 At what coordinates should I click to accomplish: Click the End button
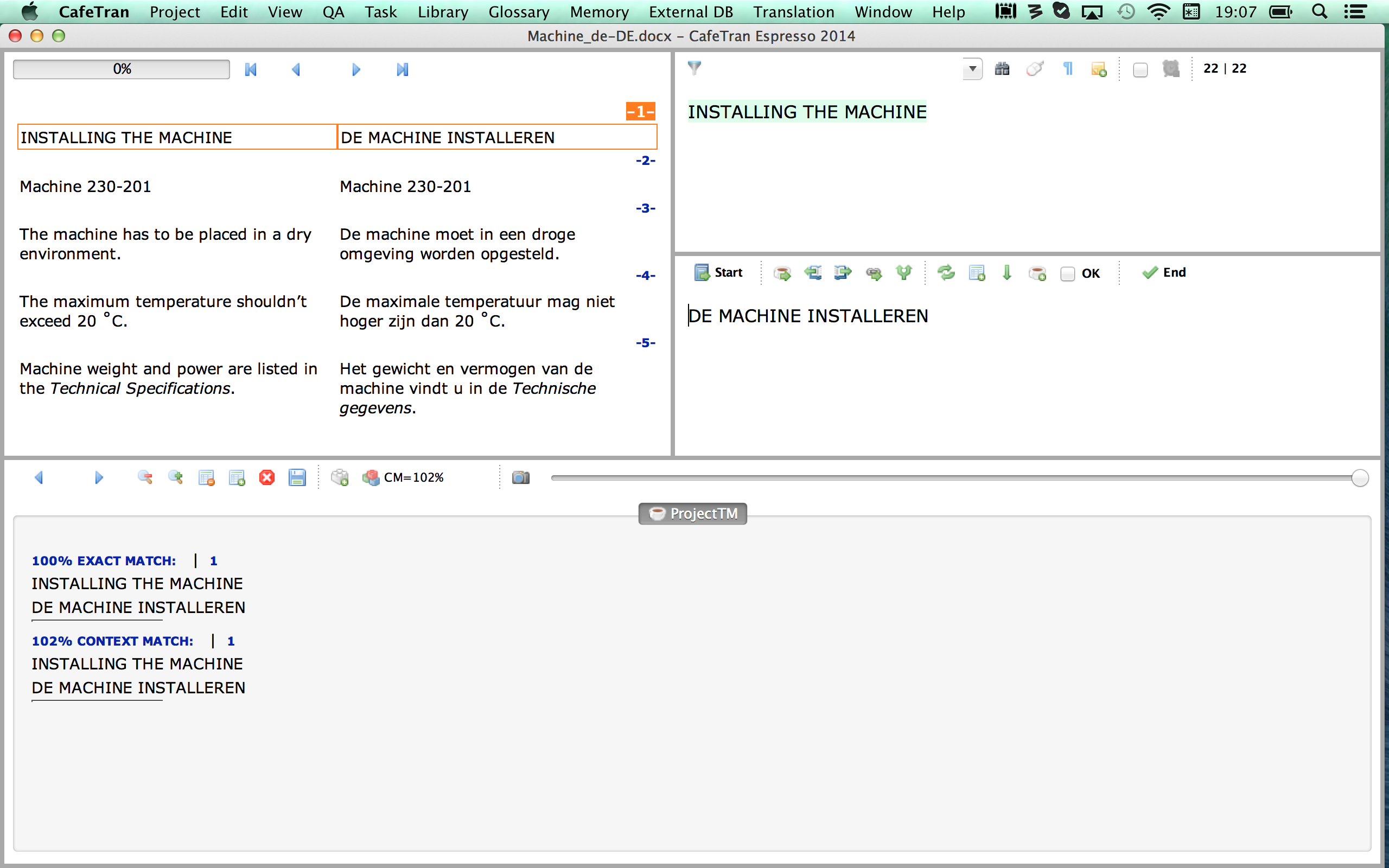coord(1164,273)
